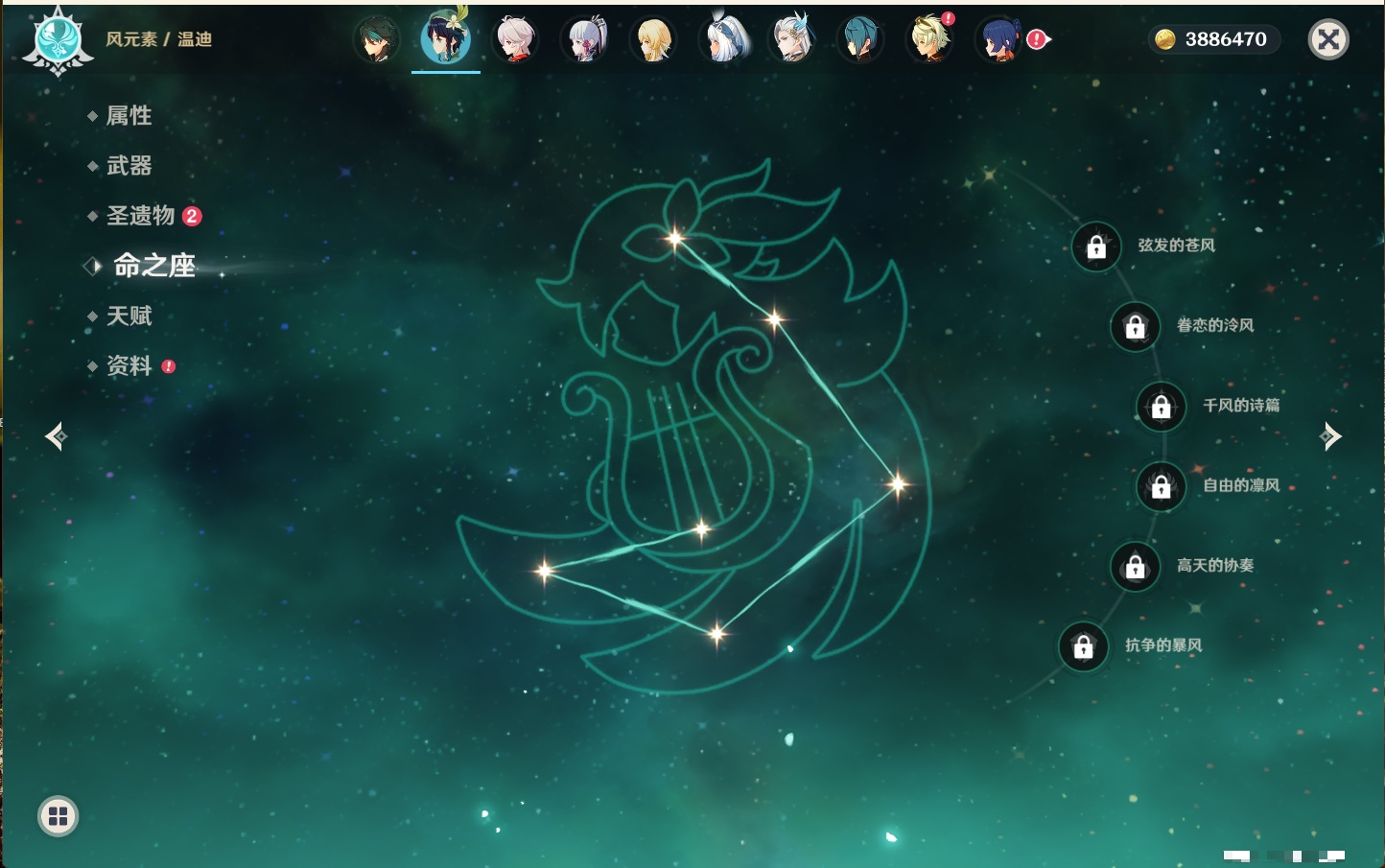Click the Mora coin balance 3886470
Image resolution: width=1385 pixels, height=868 pixels.
tap(1213, 39)
